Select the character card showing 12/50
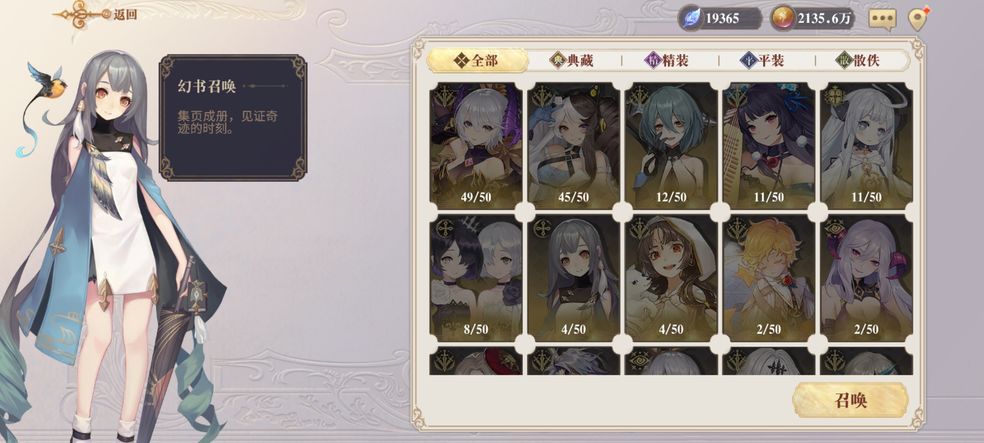Viewport: 984px width, 443px height. 671,146
